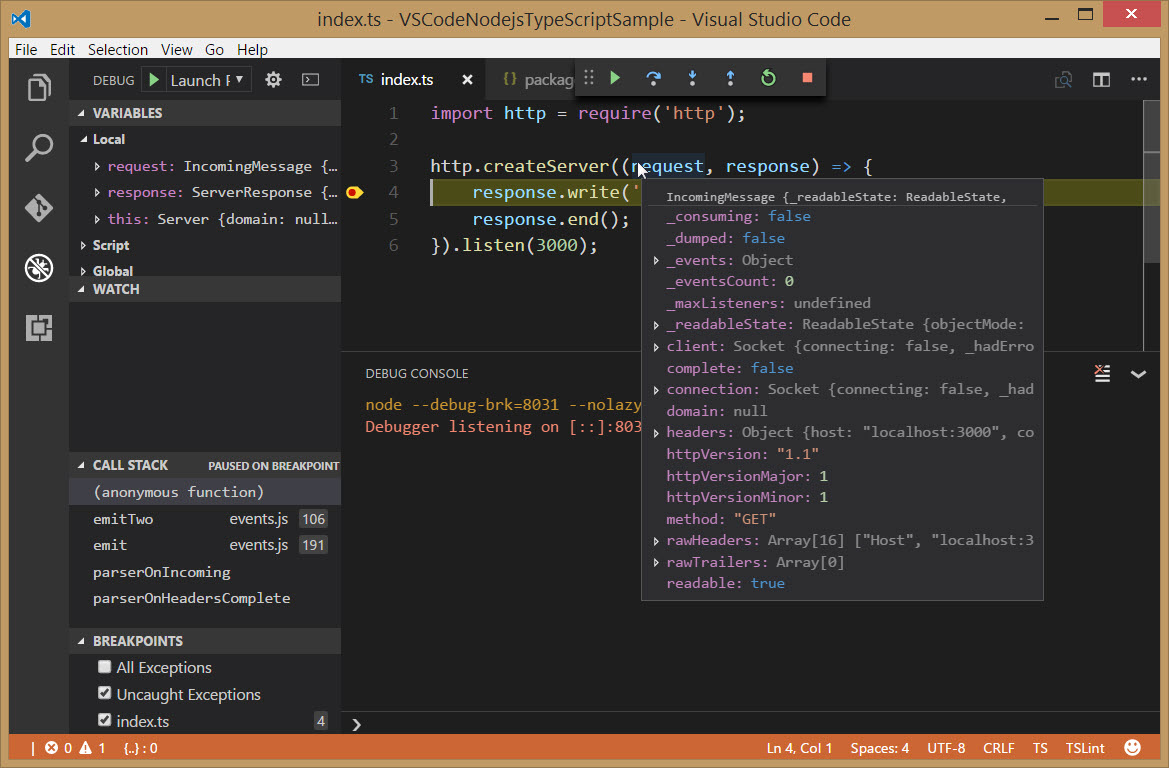This screenshot has height=768, width=1169.
Task: Open the Search view in activity bar
Action: (x=39, y=147)
